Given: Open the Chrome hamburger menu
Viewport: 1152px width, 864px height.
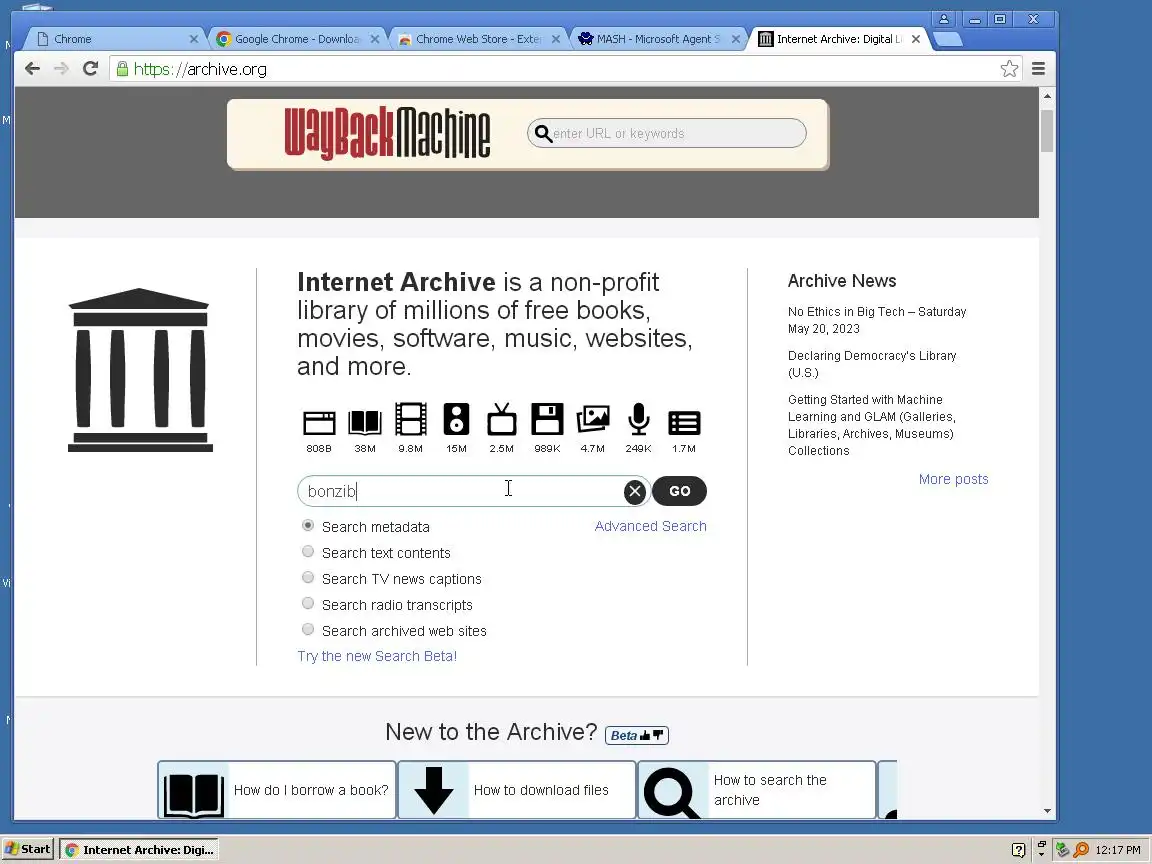Looking at the screenshot, I should pos(1038,68).
